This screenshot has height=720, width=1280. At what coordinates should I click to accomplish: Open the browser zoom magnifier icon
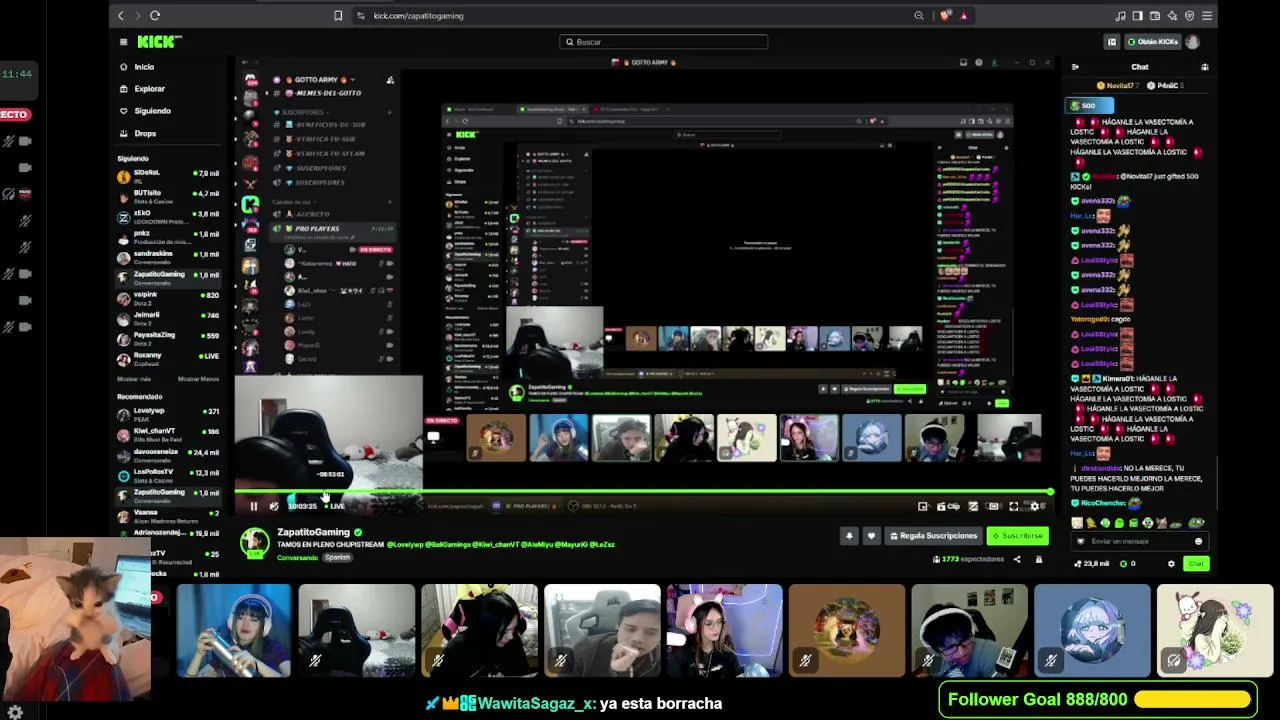click(x=918, y=16)
